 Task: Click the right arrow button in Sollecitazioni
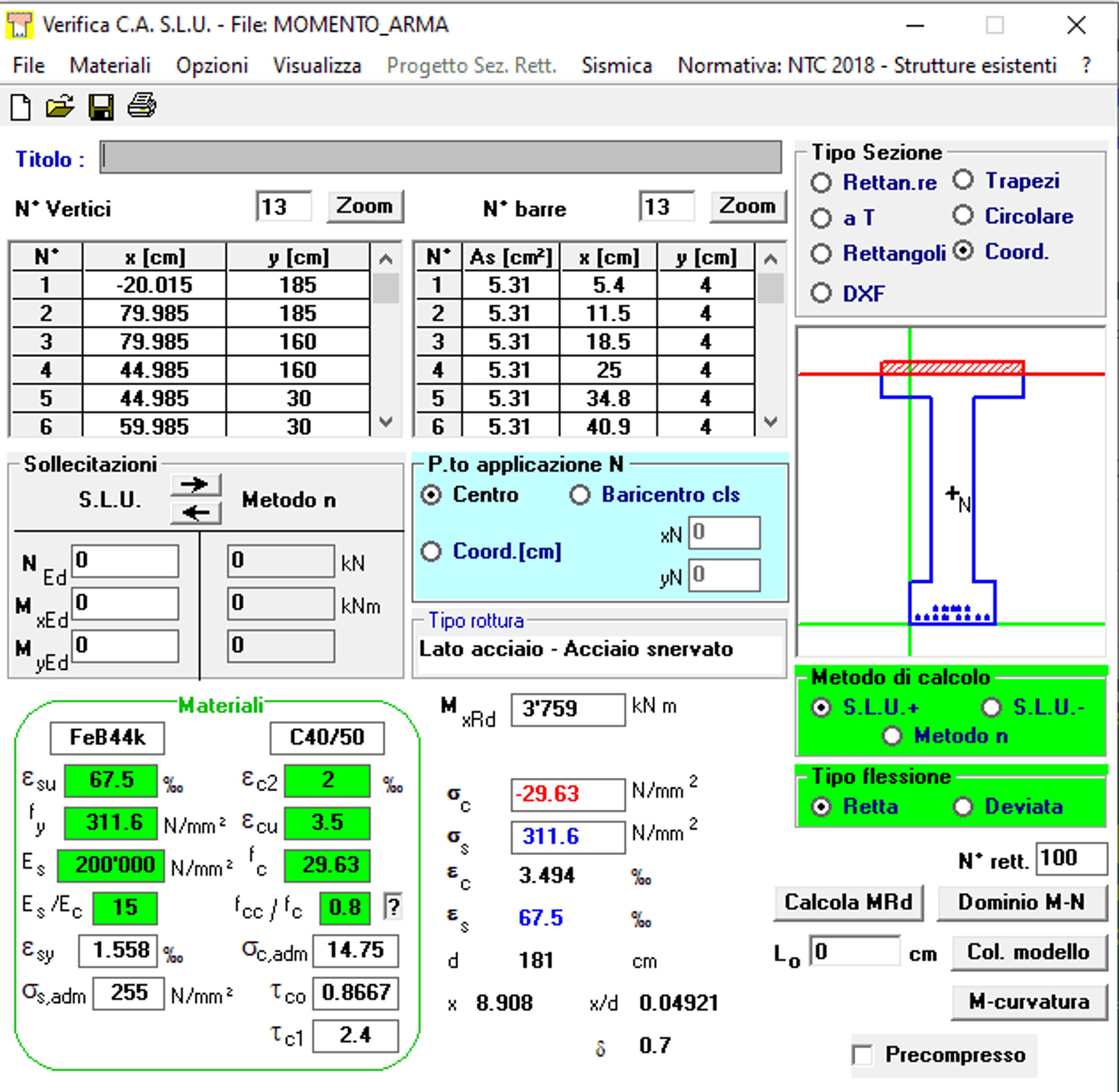[196, 485]
